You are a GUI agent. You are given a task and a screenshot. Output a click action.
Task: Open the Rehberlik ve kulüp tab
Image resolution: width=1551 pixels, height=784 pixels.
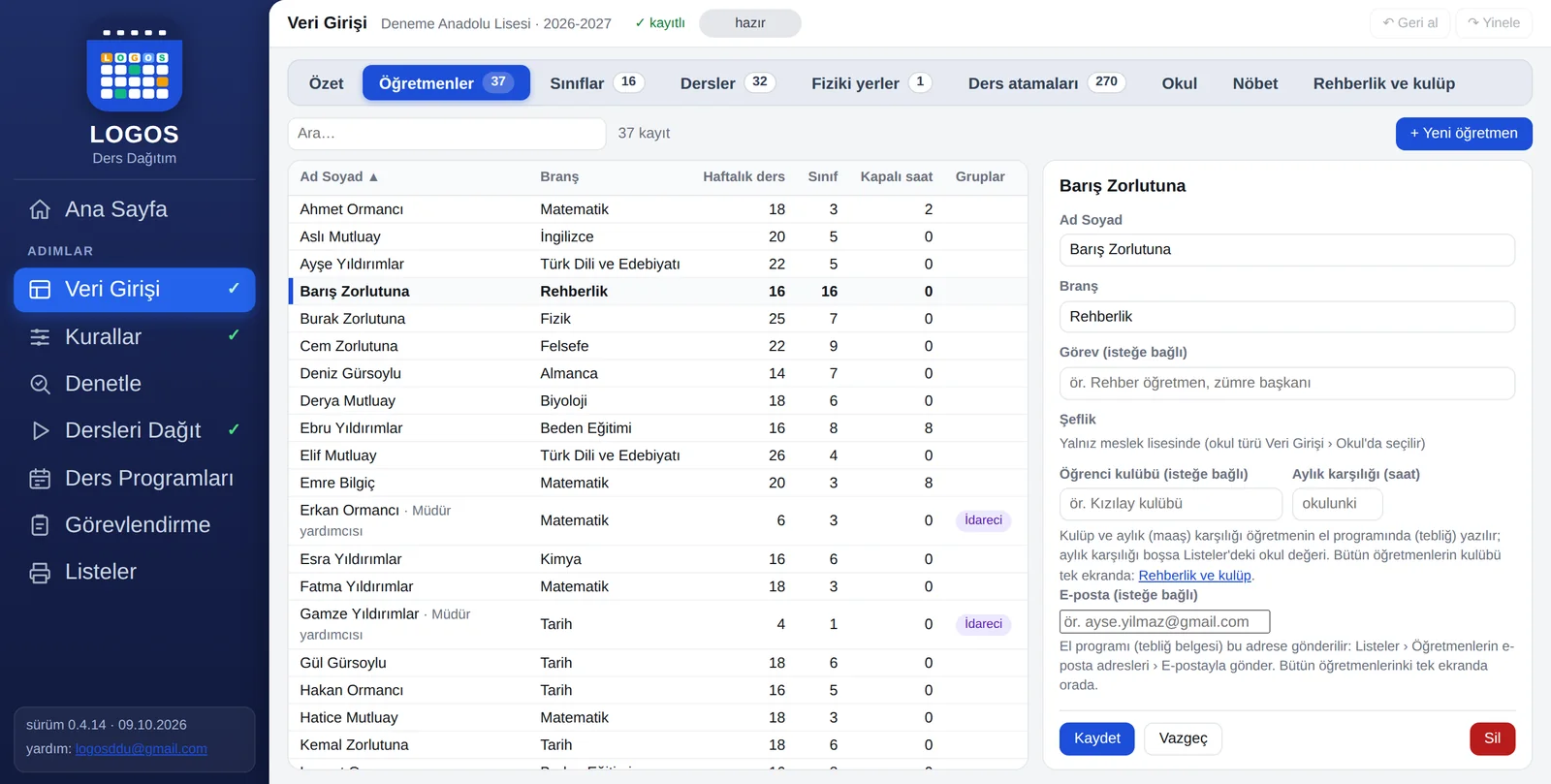[1384, 83]
